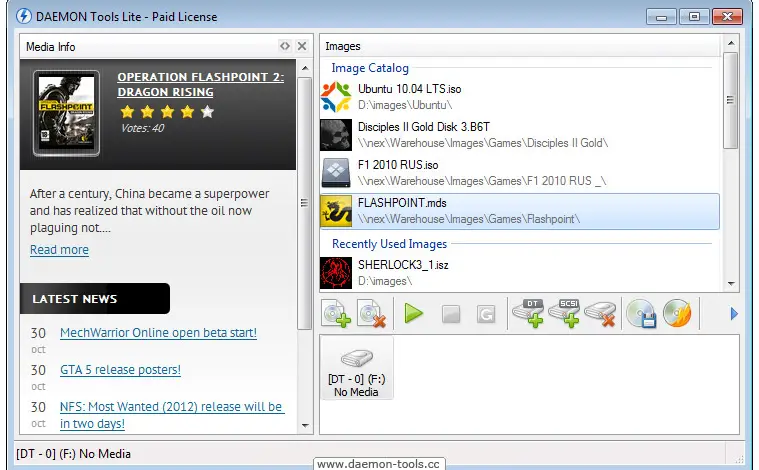The height and width of the screenshot is (470, 759).
Task: Click the Recently Used Images group header
Action: 389,244
